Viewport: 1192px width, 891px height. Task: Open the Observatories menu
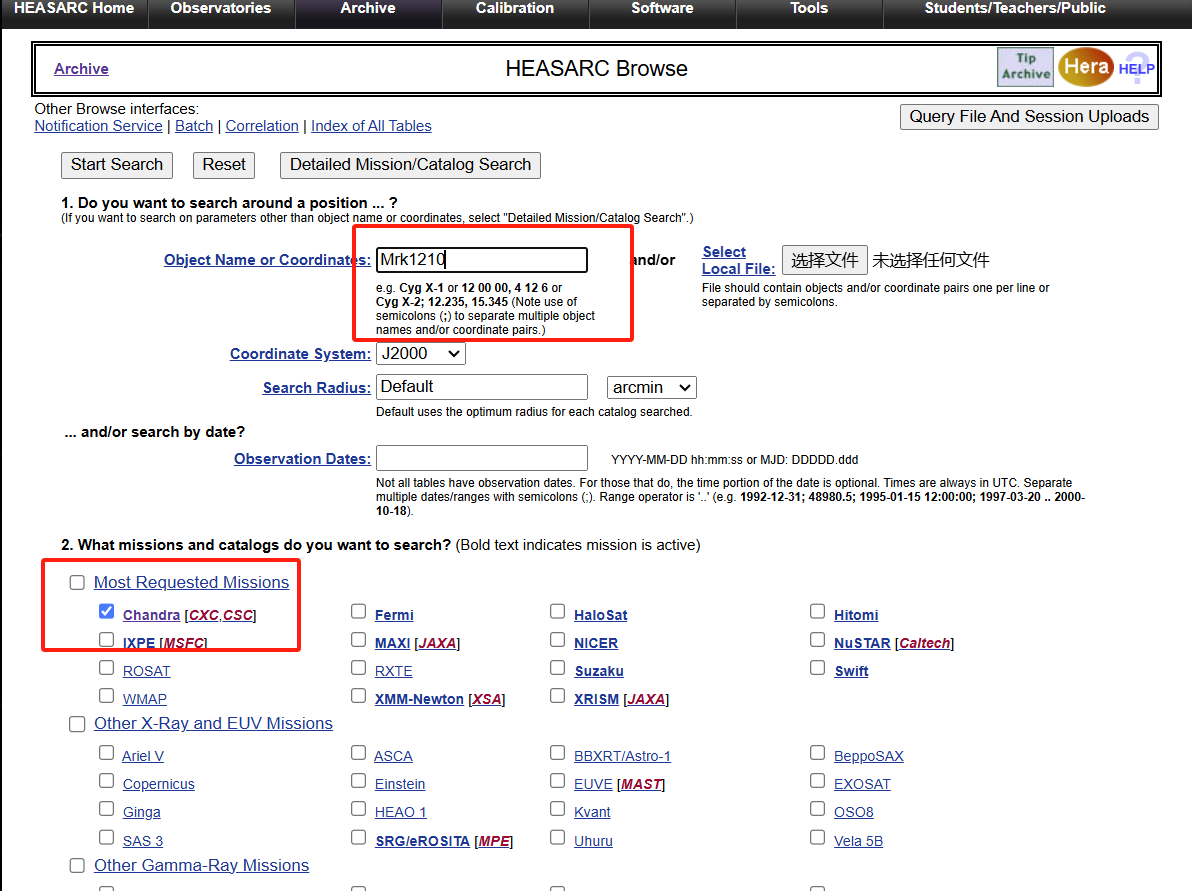pyautogui.click(x=220, y=8)
